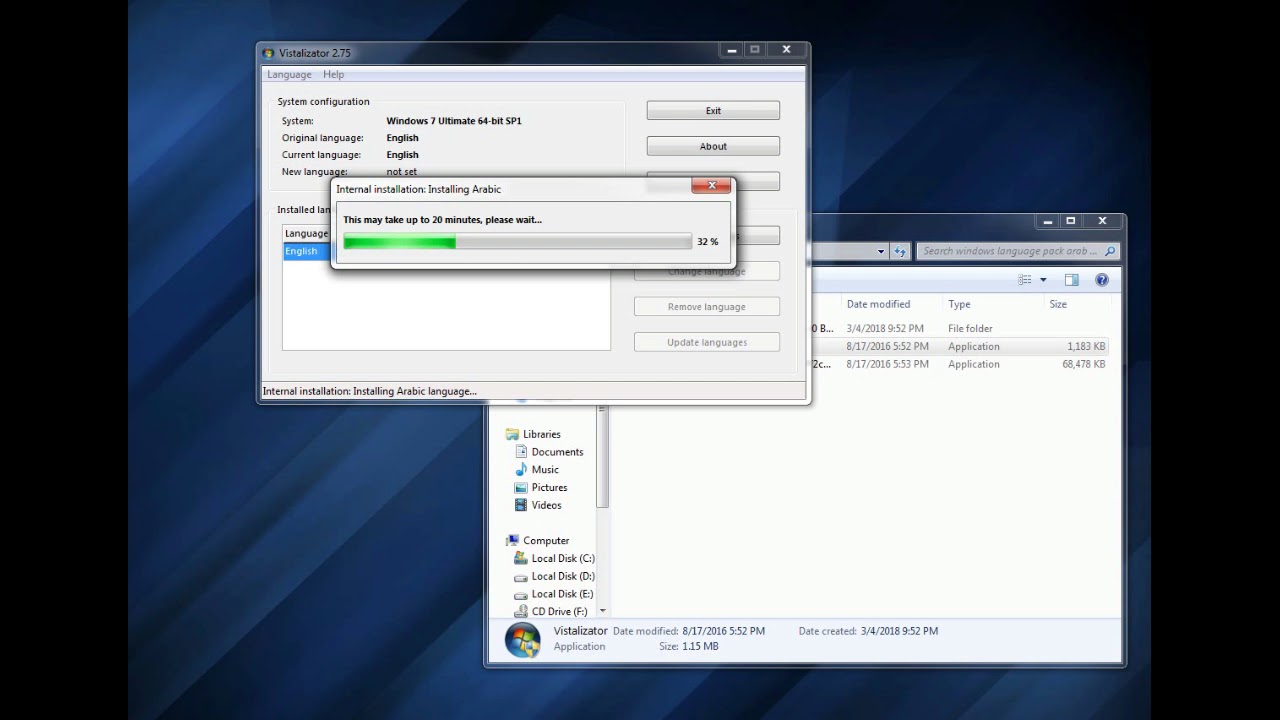The width and height of the screenshot is (1280, 720).
Task: Click the 1.15 MB size value in details pane
Action: [700, 647]
